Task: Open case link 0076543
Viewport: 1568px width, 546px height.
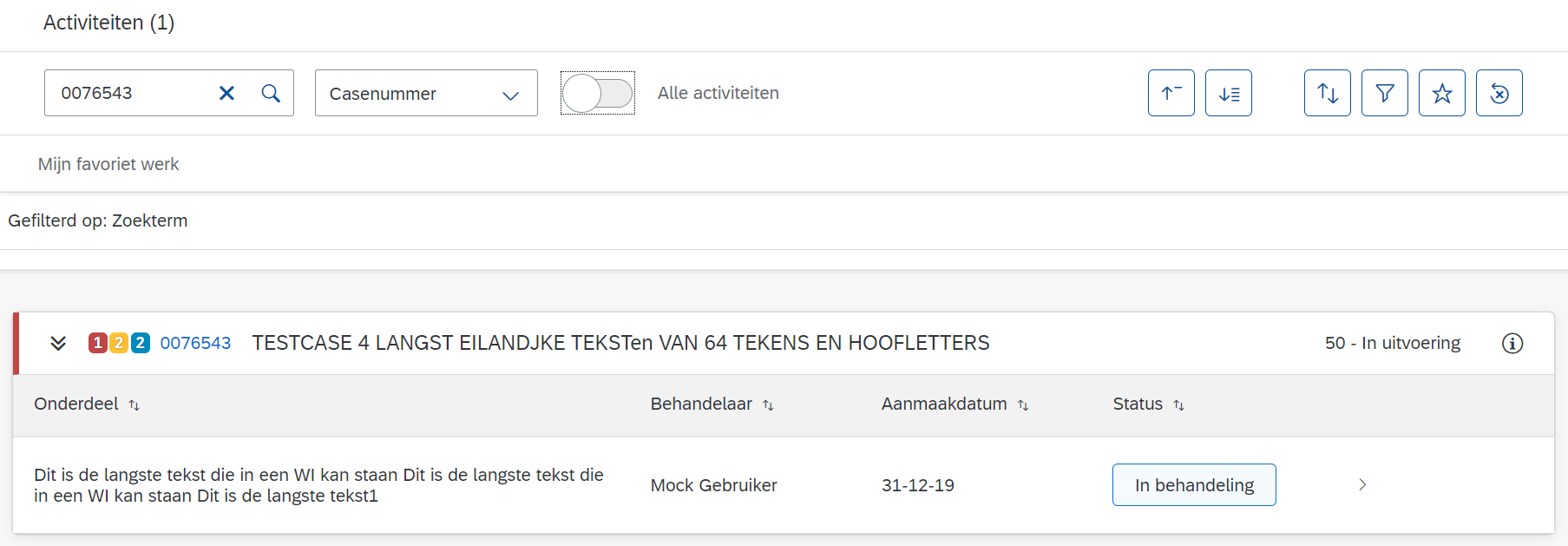Action: click(x=196, y=343)
